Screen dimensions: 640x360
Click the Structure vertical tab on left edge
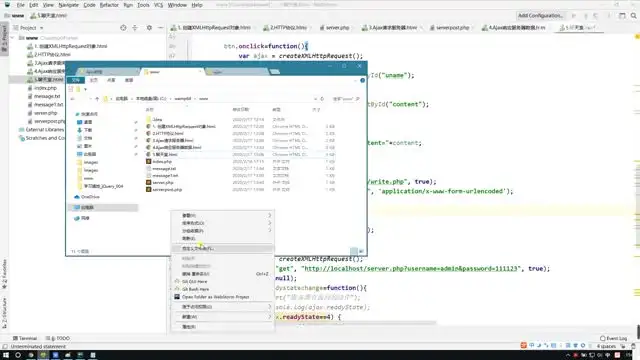pos(4,313)
